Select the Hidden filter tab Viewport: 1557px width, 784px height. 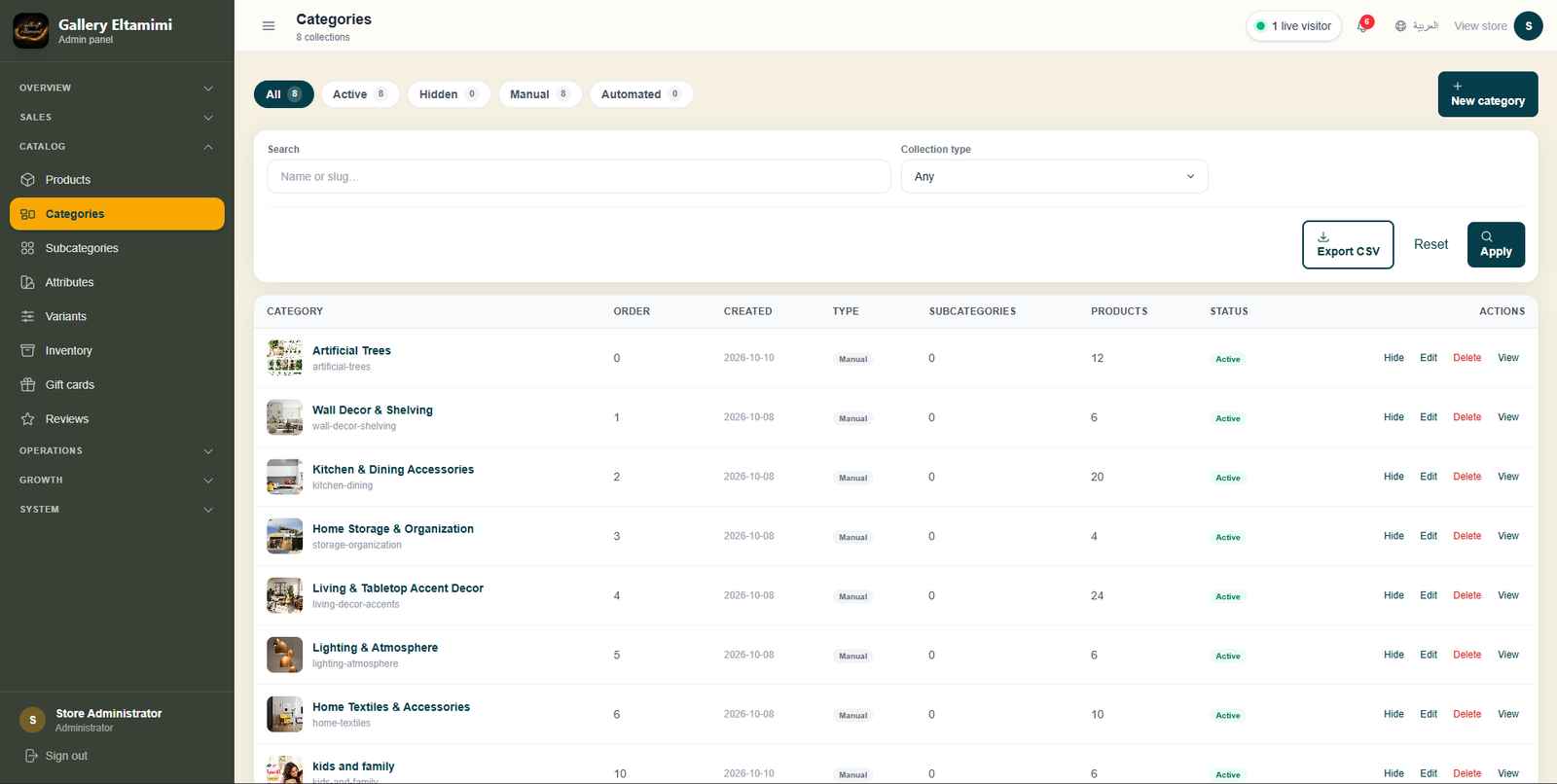point(449,94)
